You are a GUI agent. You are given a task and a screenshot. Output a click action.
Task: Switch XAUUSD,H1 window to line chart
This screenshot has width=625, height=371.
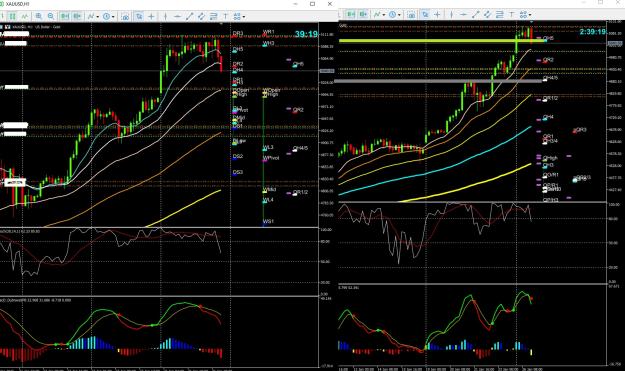25,16
